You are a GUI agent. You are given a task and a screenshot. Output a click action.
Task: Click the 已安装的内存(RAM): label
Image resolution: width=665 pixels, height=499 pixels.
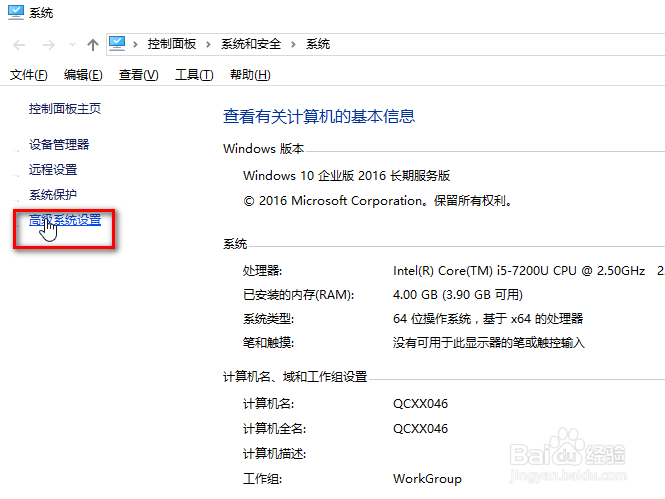(x=298, y=295)
